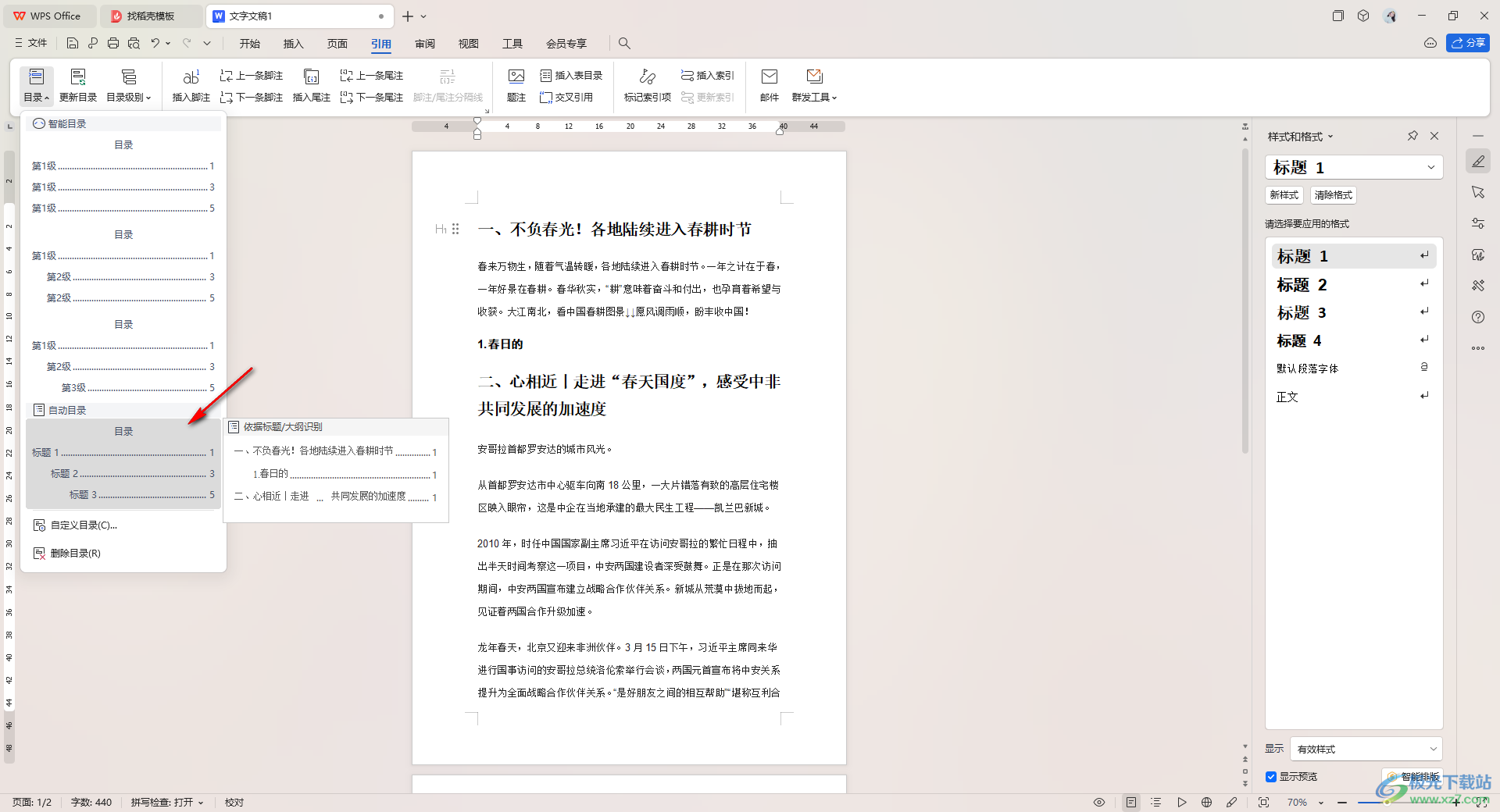
Task: Click the help question mark sidebar icon
Action: coord(1478,317)
